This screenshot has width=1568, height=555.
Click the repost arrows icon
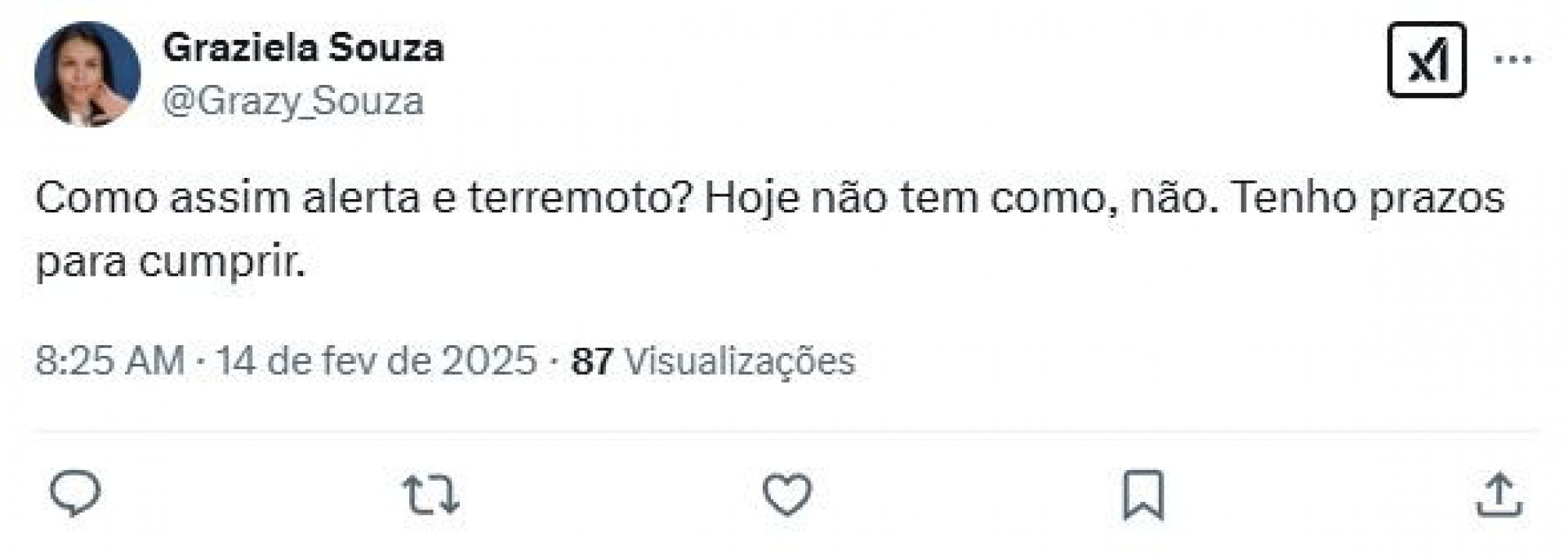point(431,495)
